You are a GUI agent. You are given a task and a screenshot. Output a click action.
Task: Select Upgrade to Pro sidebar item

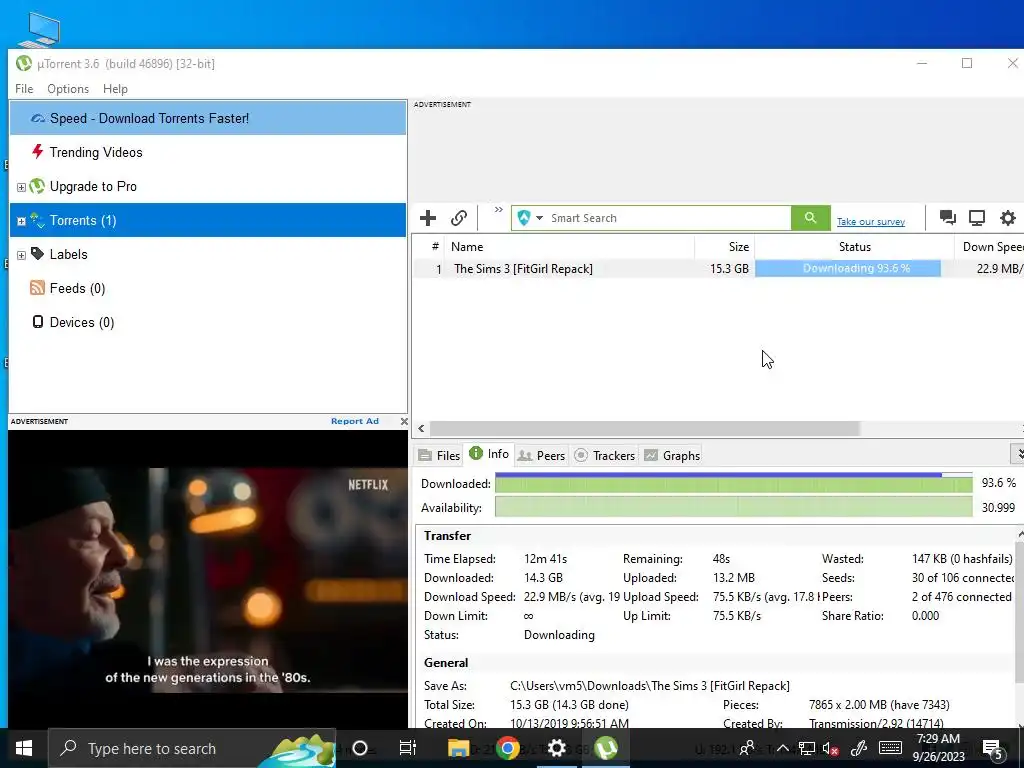[208, 186]
